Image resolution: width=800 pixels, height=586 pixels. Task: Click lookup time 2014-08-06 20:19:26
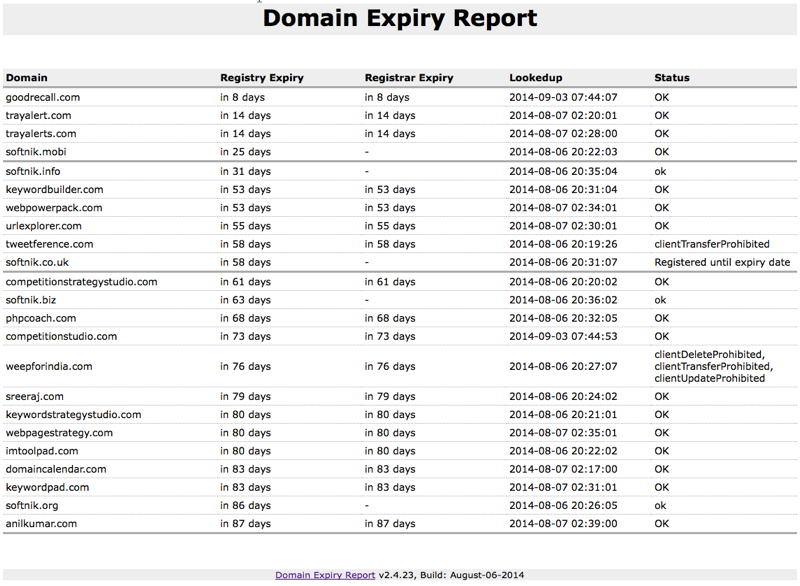563,244
